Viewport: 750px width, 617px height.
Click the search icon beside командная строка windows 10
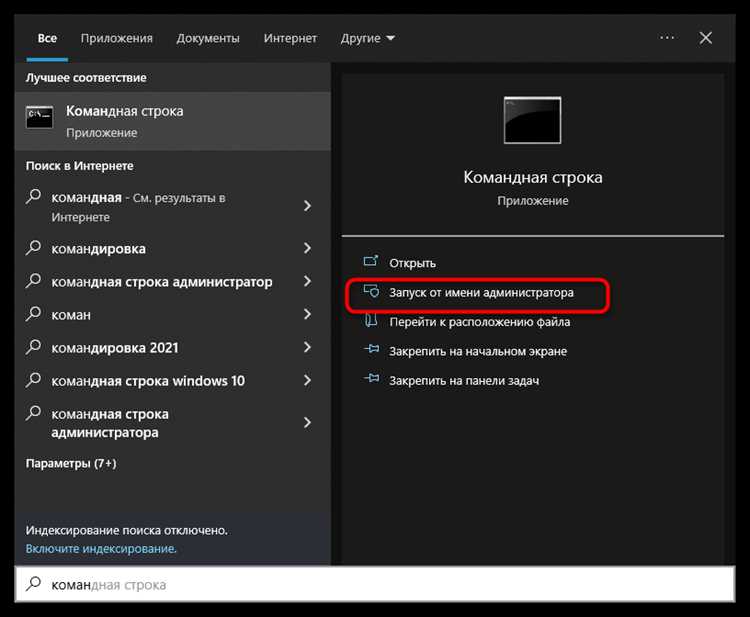tap(33, 379)
